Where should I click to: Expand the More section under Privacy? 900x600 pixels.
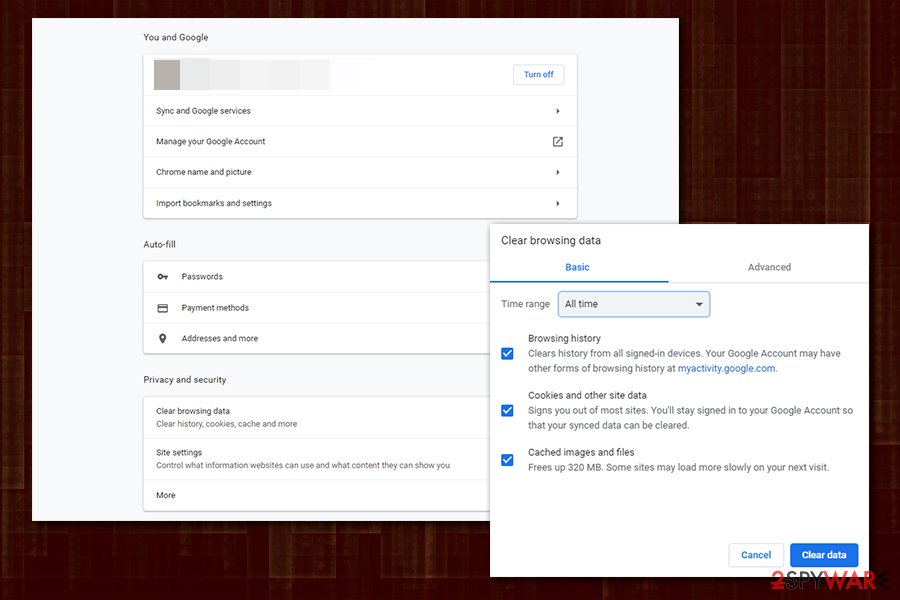coord(316,495)
